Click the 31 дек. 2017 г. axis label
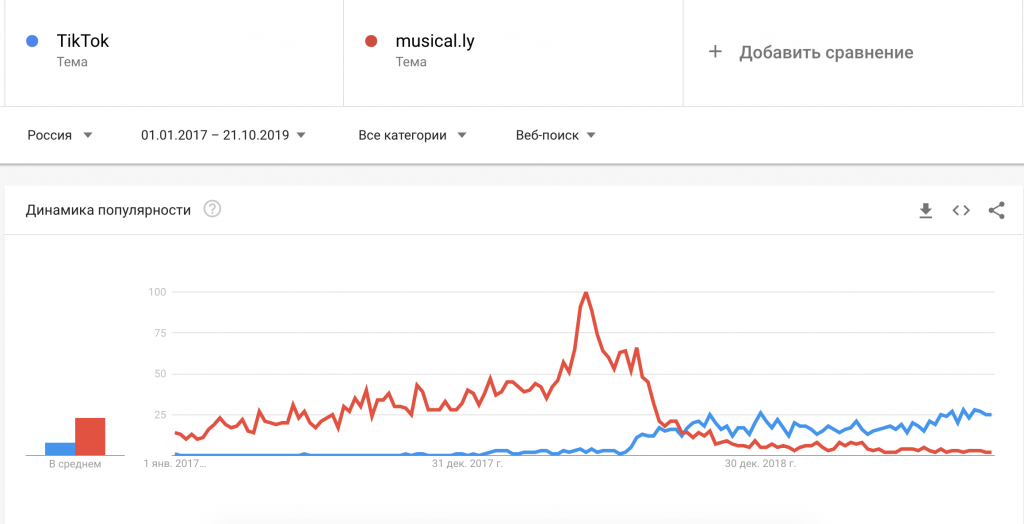The height and width of the screenshot is (524, 1024). [467, 464]
